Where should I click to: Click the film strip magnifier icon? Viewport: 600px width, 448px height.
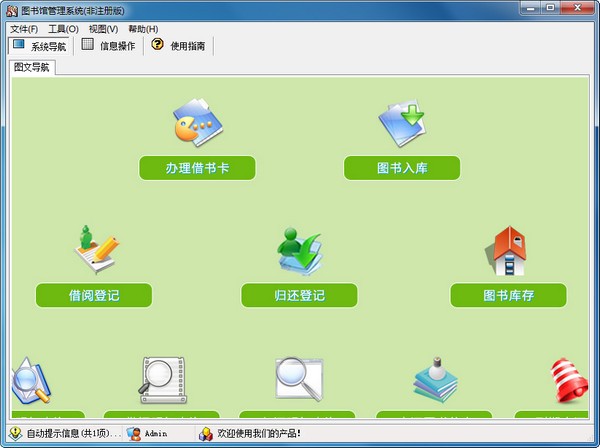coord(162,379)
